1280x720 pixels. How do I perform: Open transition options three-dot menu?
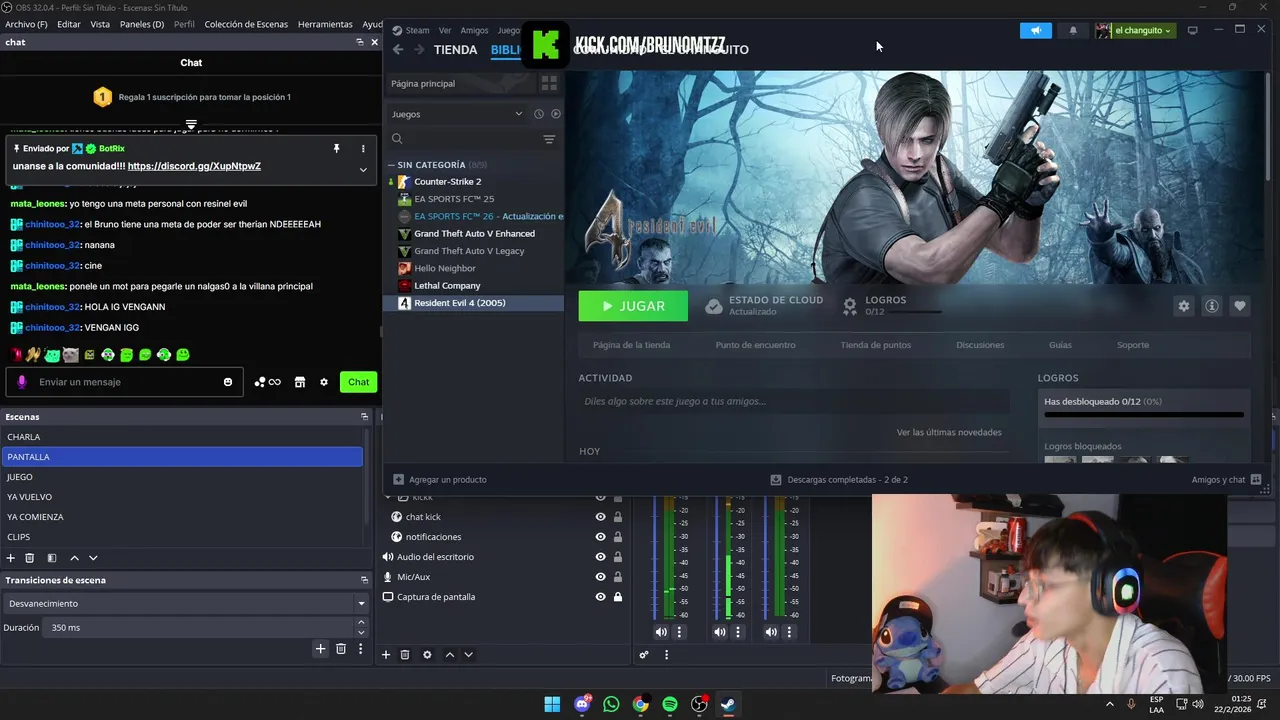tap(360, 649)
